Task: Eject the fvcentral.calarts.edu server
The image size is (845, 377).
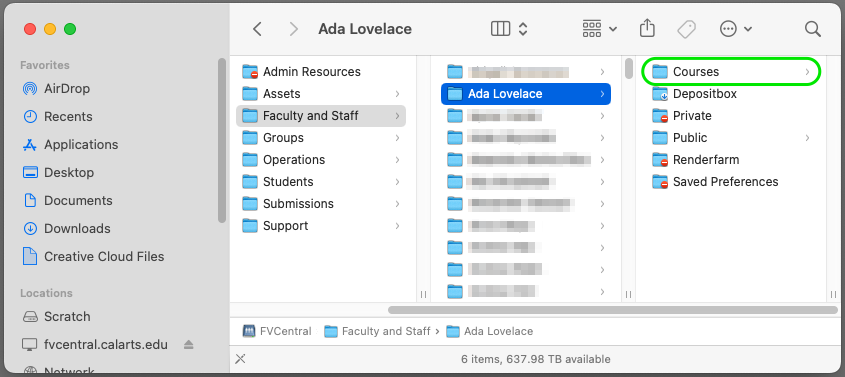Action: coord(189,344)
